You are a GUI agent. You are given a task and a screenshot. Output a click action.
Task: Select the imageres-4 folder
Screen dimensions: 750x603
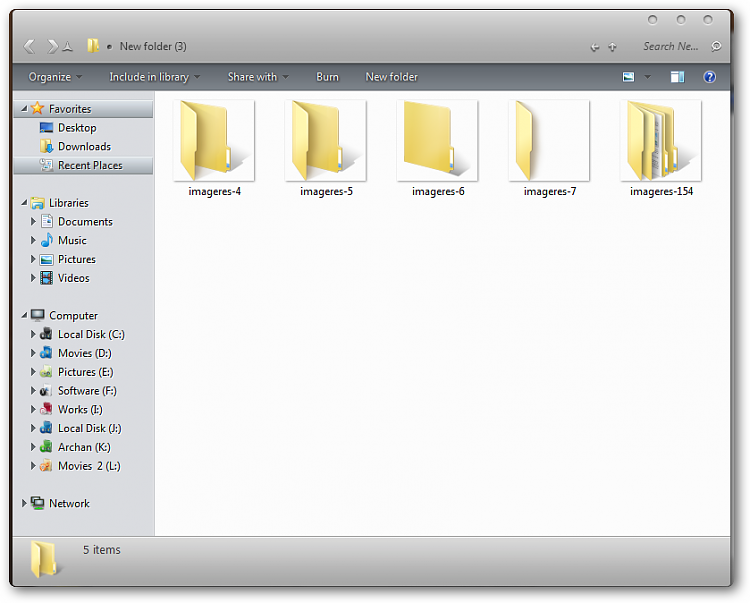[214, 149]
